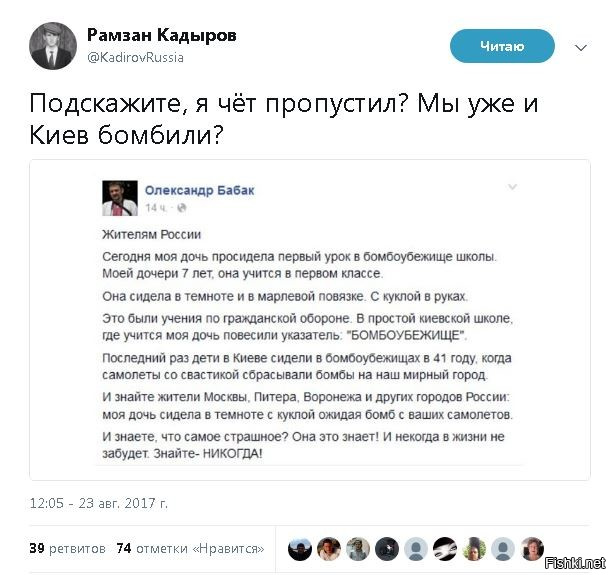Click fourth dark liker avatar
Image resolution: width=611 pixels, height=575 pixels.
(x=387, y=549)
